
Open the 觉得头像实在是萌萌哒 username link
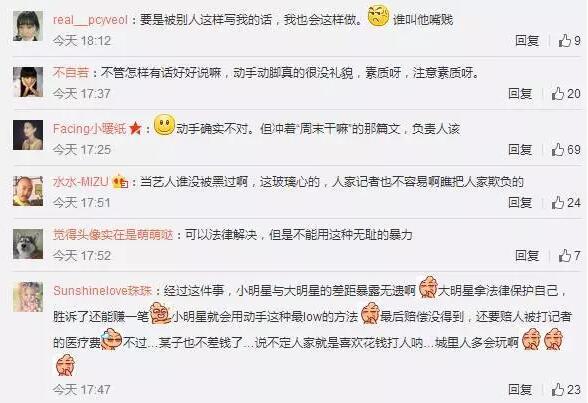(x=113, y=235)
